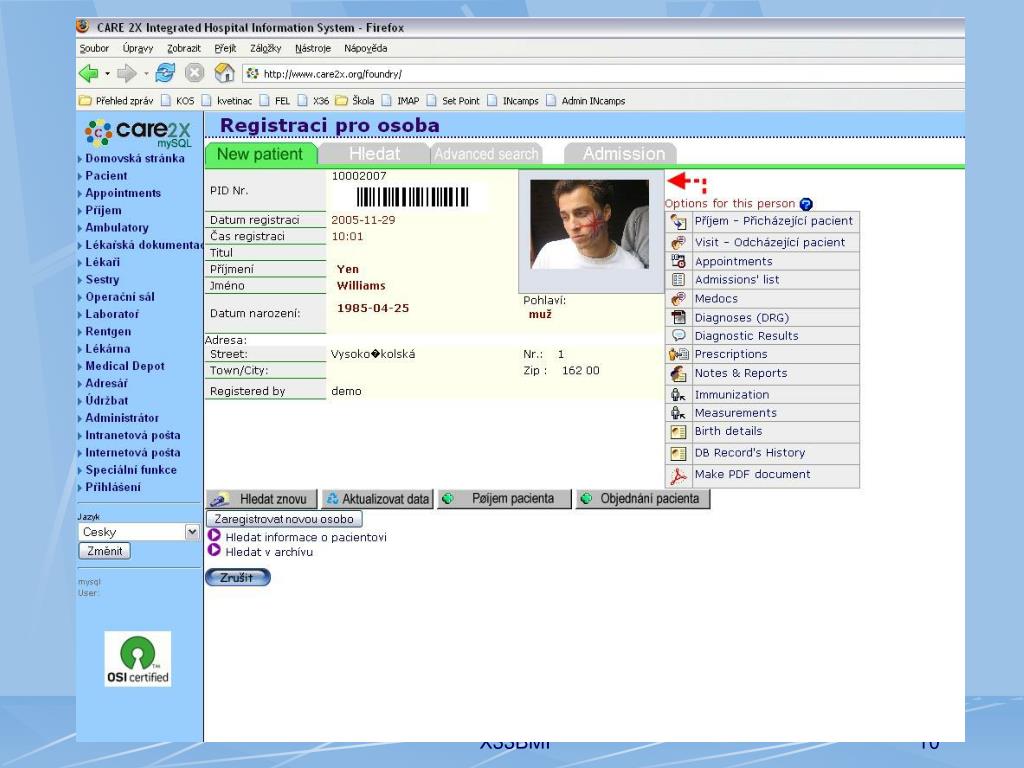This screenshot has height=768, width=1024.
Task: Open Domovská stránka in the sidebar
Action: point(135,159)
